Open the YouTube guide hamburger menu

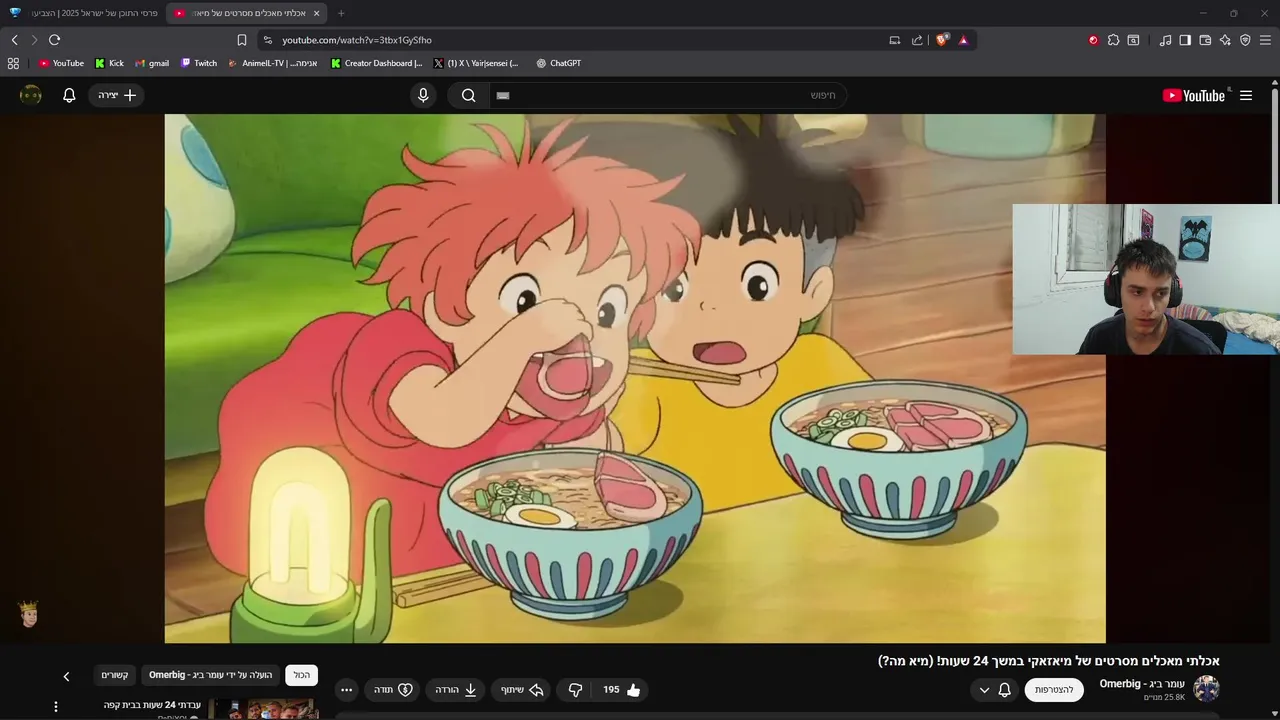pos(1246,95)
